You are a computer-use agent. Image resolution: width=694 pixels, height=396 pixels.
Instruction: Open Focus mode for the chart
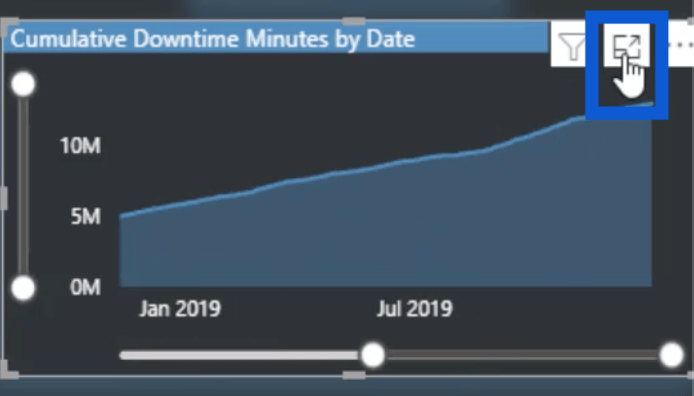click(626, 46)
